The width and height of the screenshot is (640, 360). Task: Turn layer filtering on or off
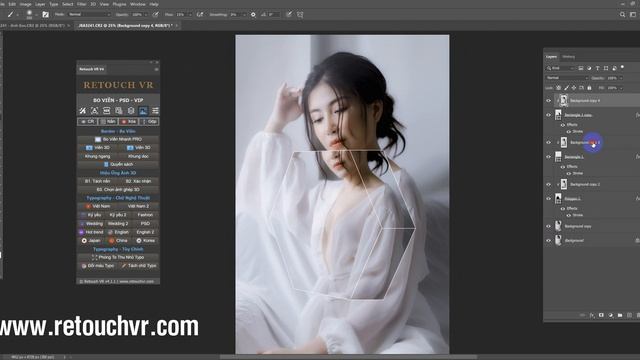coord(622,67)
